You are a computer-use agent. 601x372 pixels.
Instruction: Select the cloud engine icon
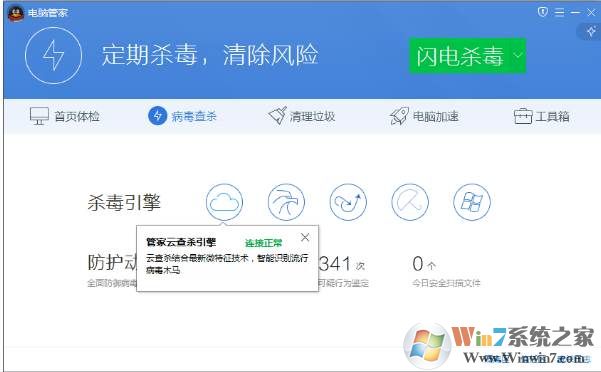[224, 202]
